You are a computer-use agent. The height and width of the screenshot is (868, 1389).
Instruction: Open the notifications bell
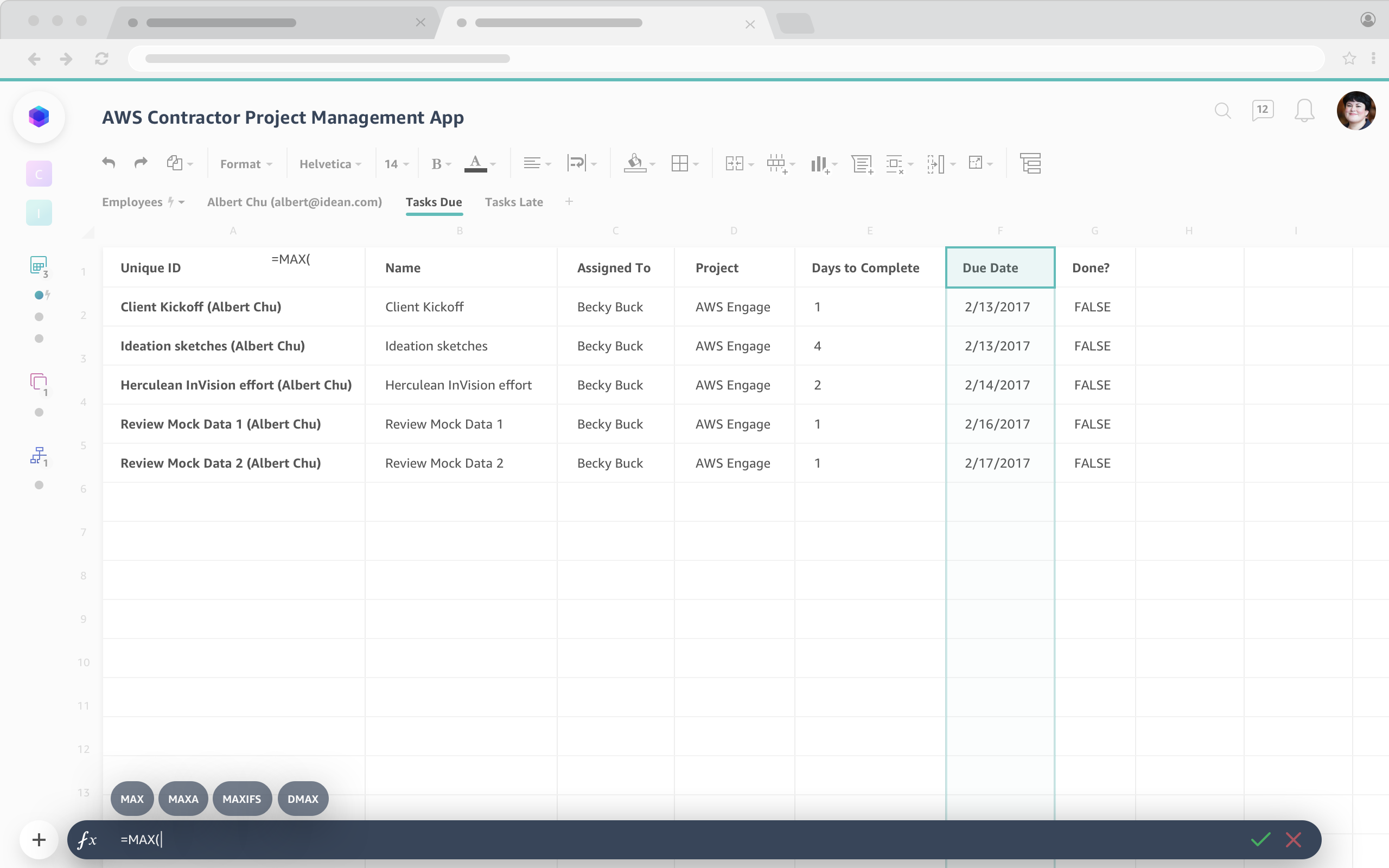[x=1304, y=110]
